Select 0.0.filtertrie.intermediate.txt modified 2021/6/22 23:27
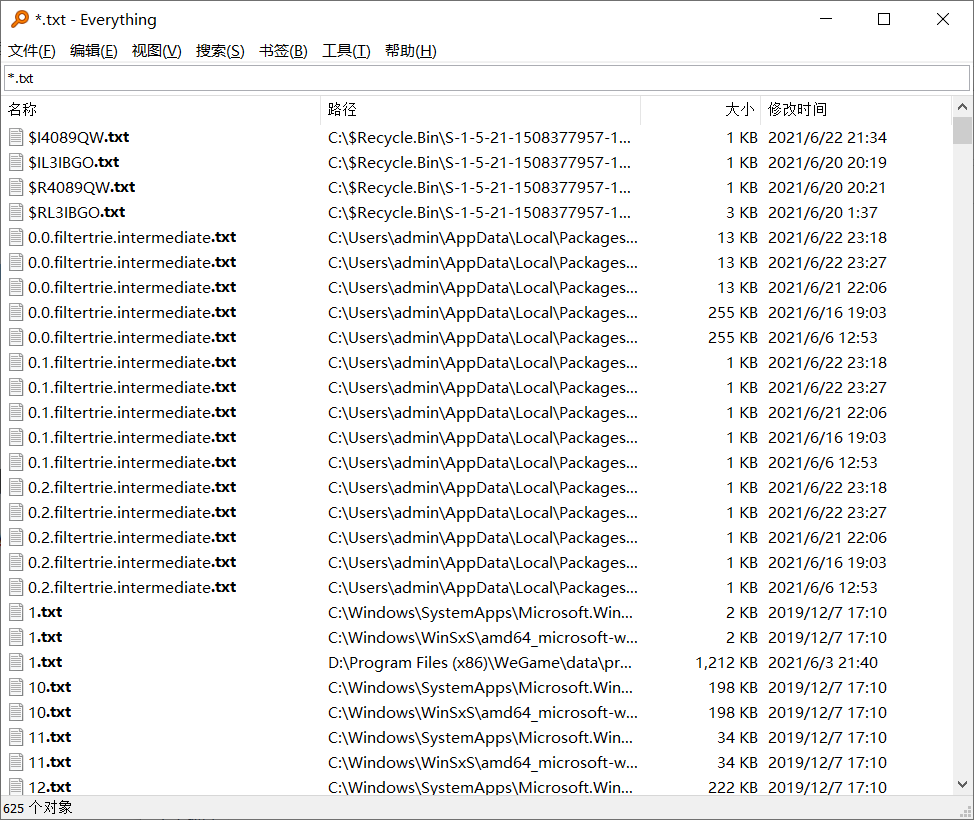 click(132, 262)
